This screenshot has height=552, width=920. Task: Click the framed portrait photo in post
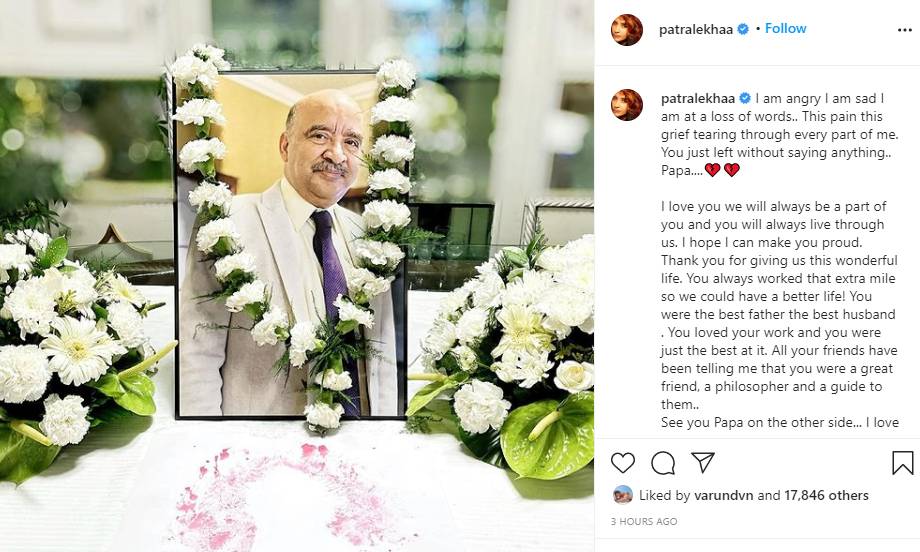tap(292, 243)
